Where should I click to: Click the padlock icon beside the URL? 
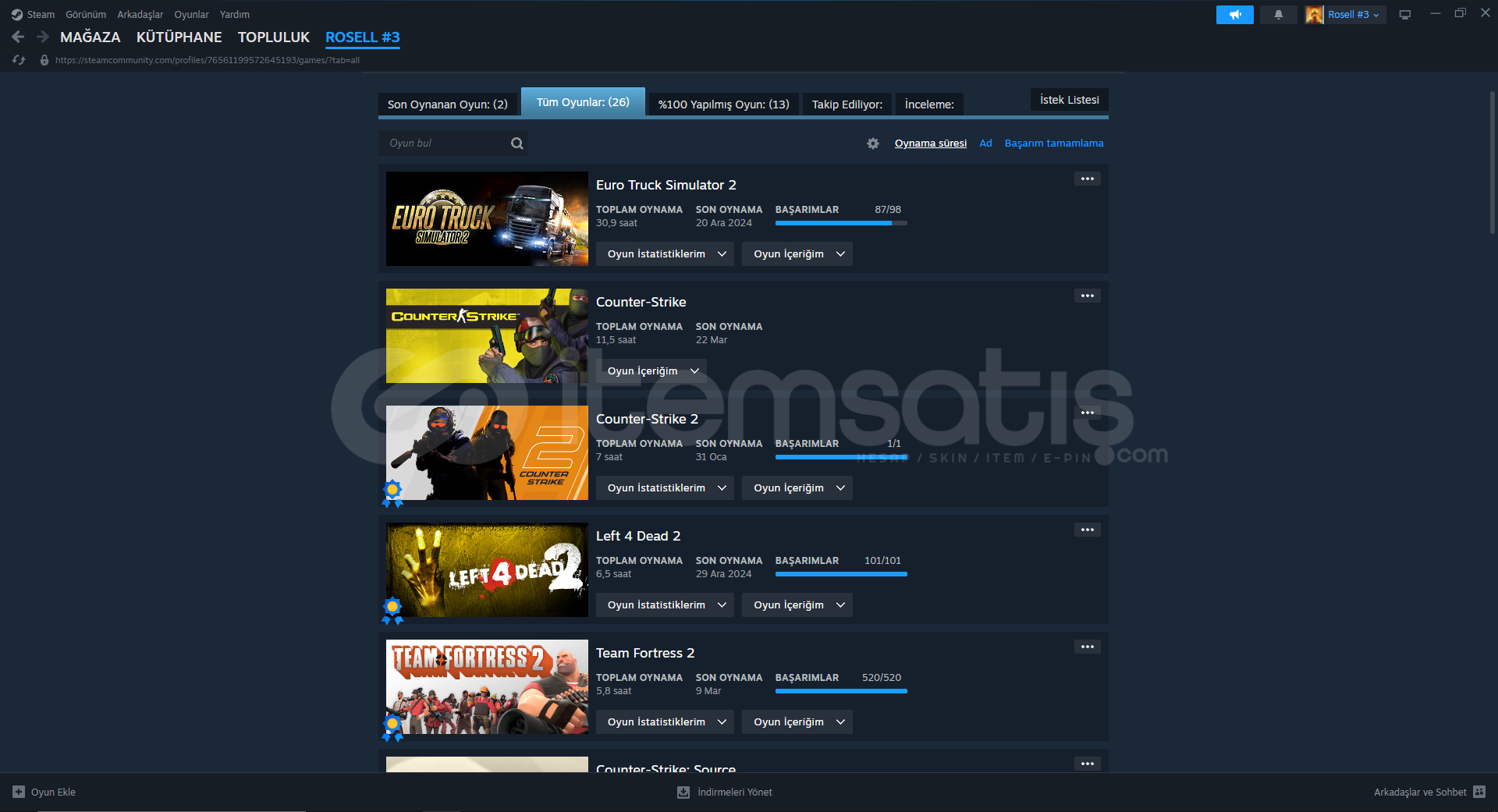pos(44,60)
